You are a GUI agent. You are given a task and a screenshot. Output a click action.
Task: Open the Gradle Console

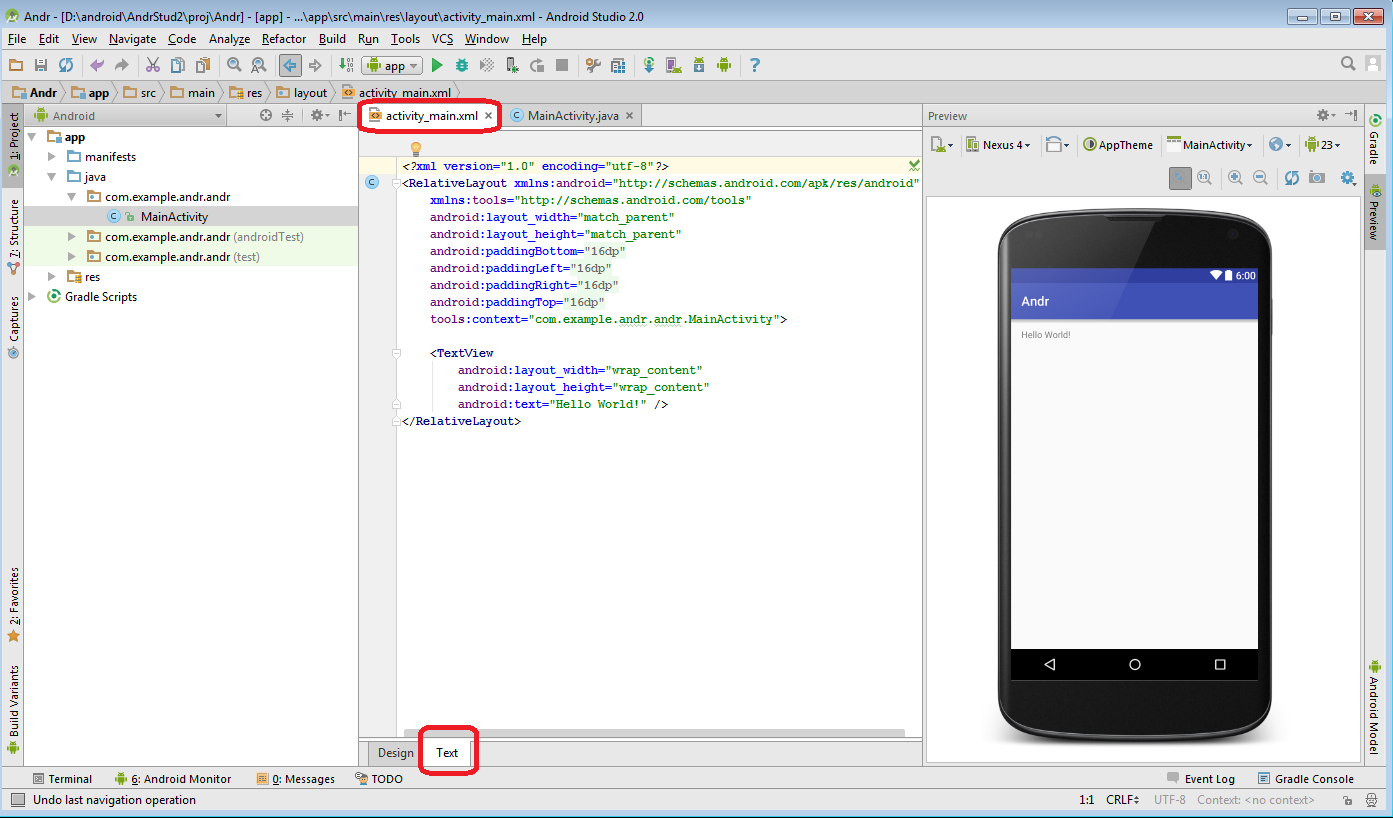click(x=1305, y=779)
